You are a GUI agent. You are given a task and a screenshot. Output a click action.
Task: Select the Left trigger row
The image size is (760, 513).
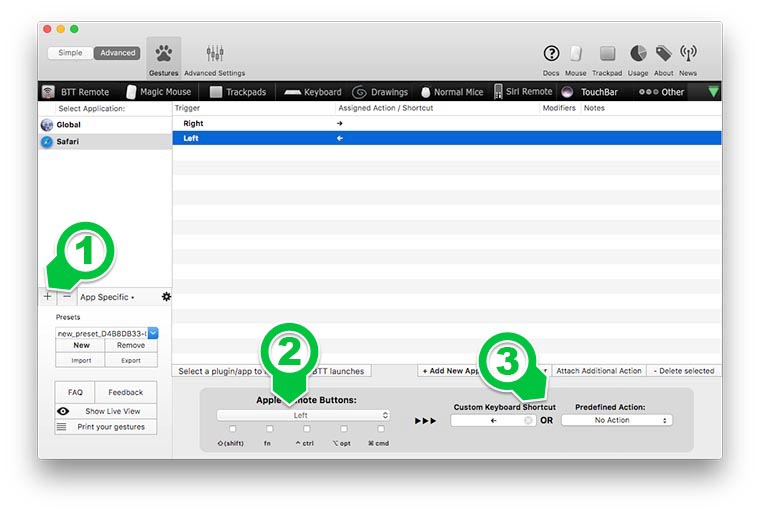point(446,138)
